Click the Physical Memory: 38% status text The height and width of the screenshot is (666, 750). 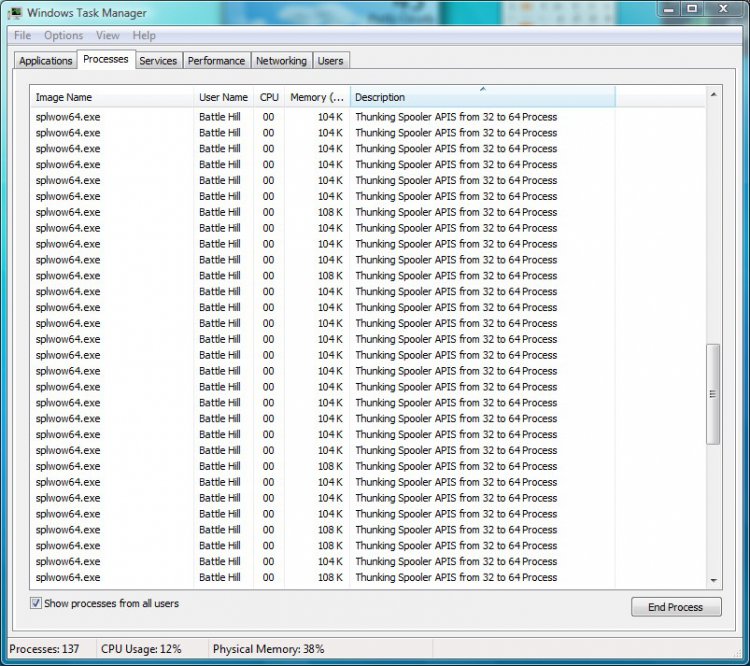pos(268,649)
